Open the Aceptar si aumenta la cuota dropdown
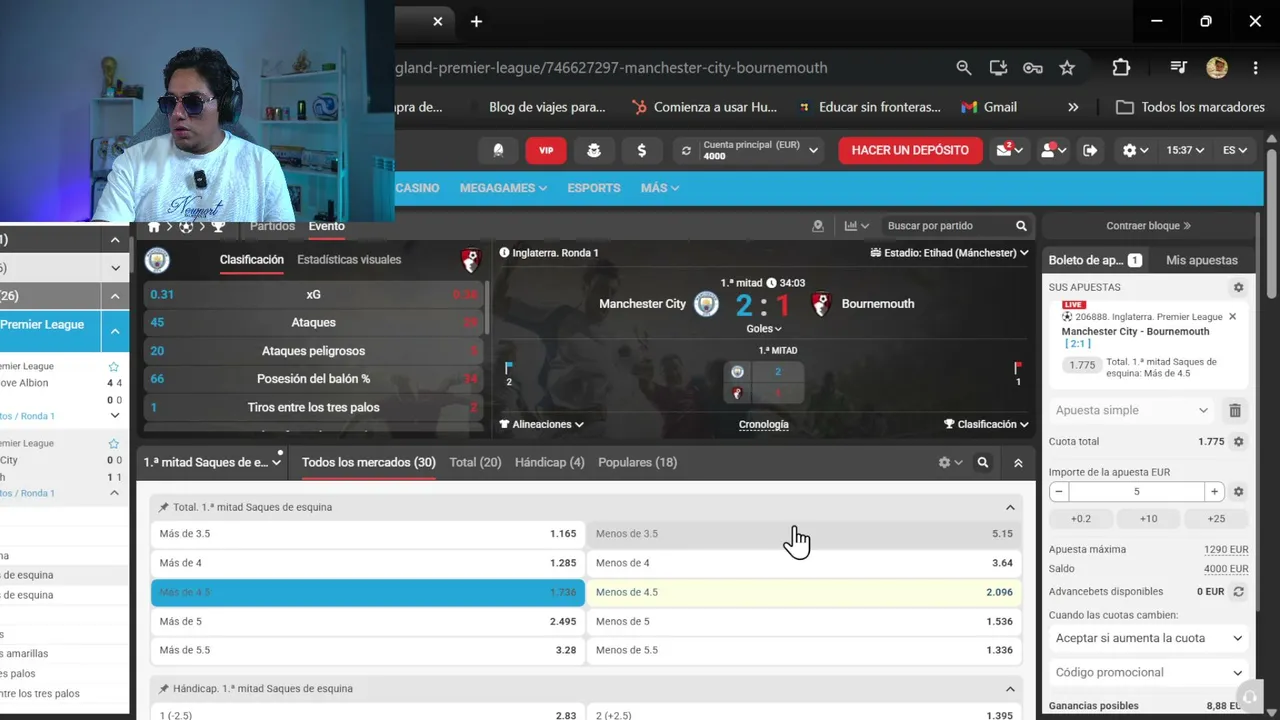Screen dimensions: 1280x720 click(1149, 638)
